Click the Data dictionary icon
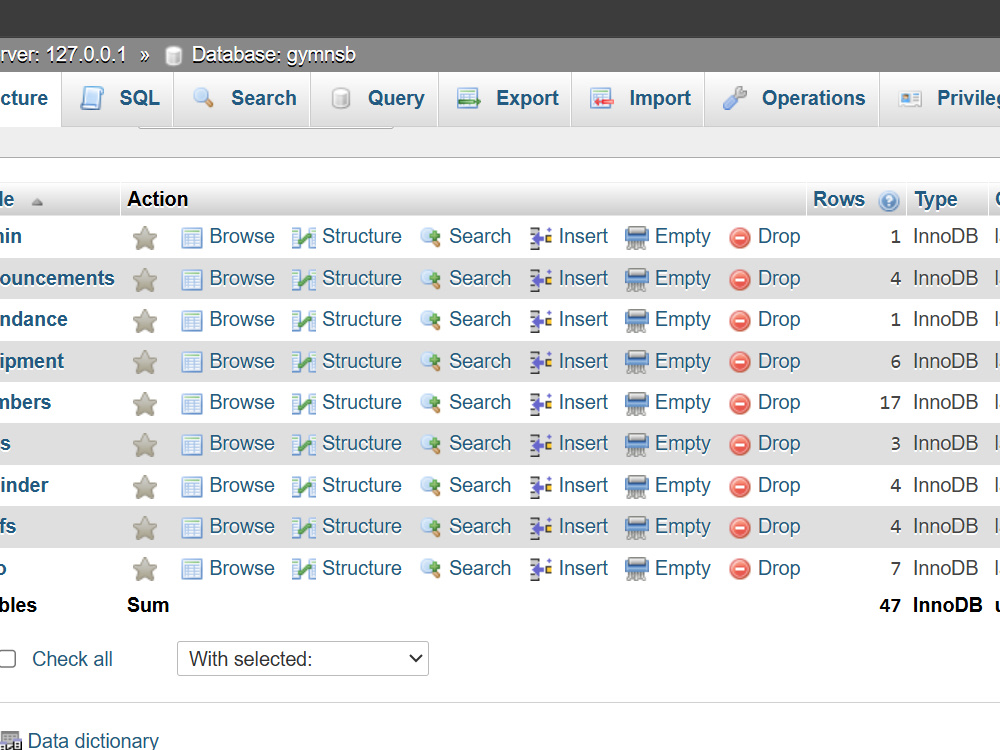Screen dimensions: 1000x750 click(x=10, y=740)
